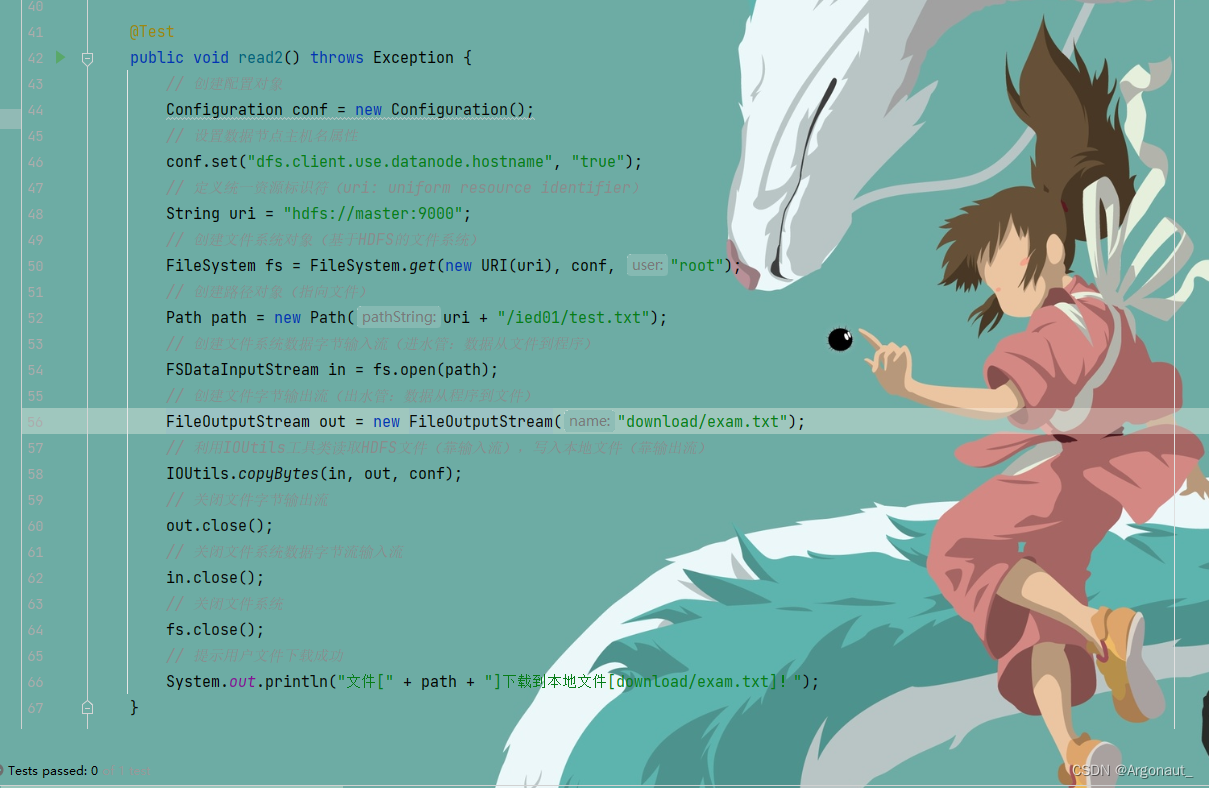This screenshot has width=1209, height=788.
Task: Run the read2 test via gutter icon
Action: click(x=60, y=58)
